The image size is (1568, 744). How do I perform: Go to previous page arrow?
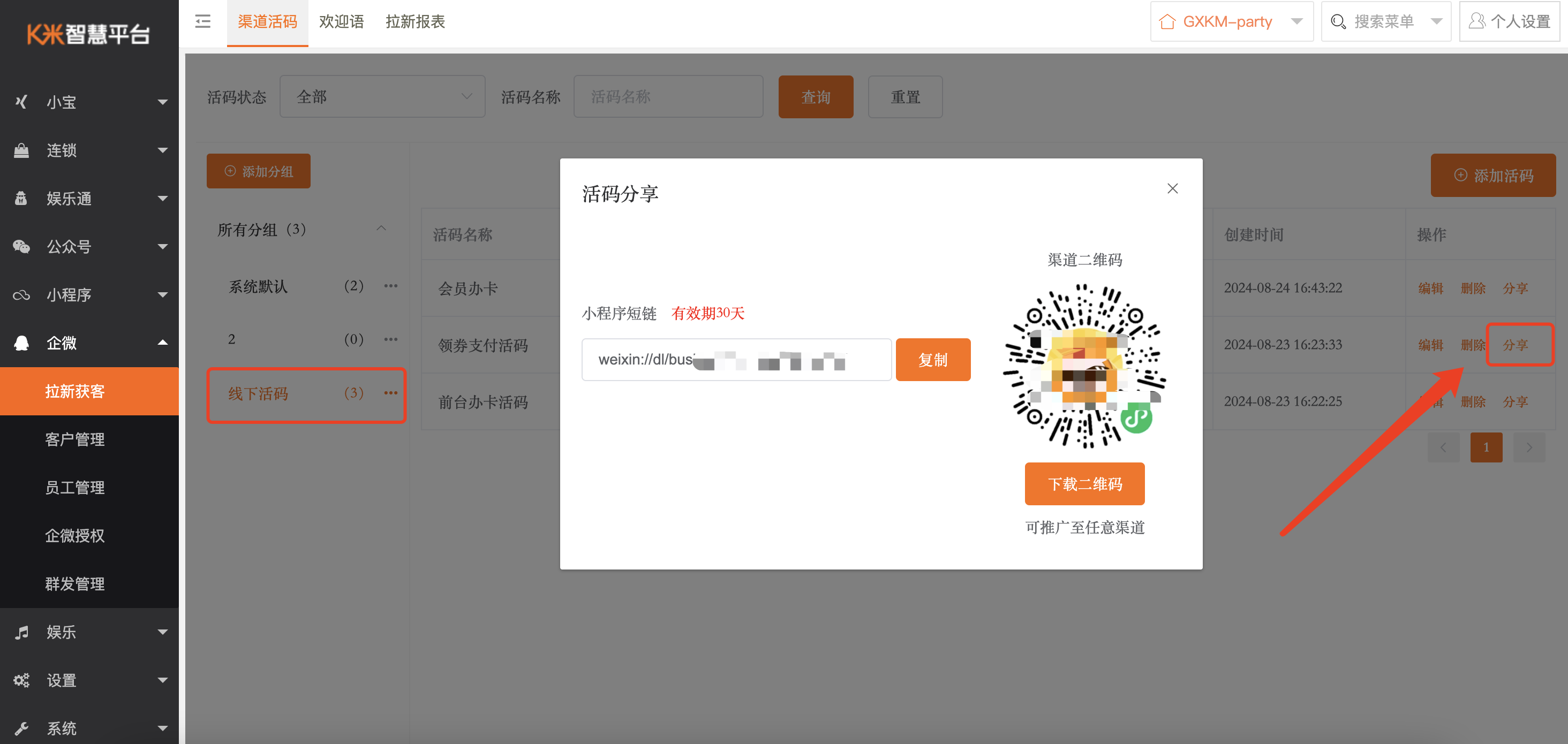click(1443, 447)
